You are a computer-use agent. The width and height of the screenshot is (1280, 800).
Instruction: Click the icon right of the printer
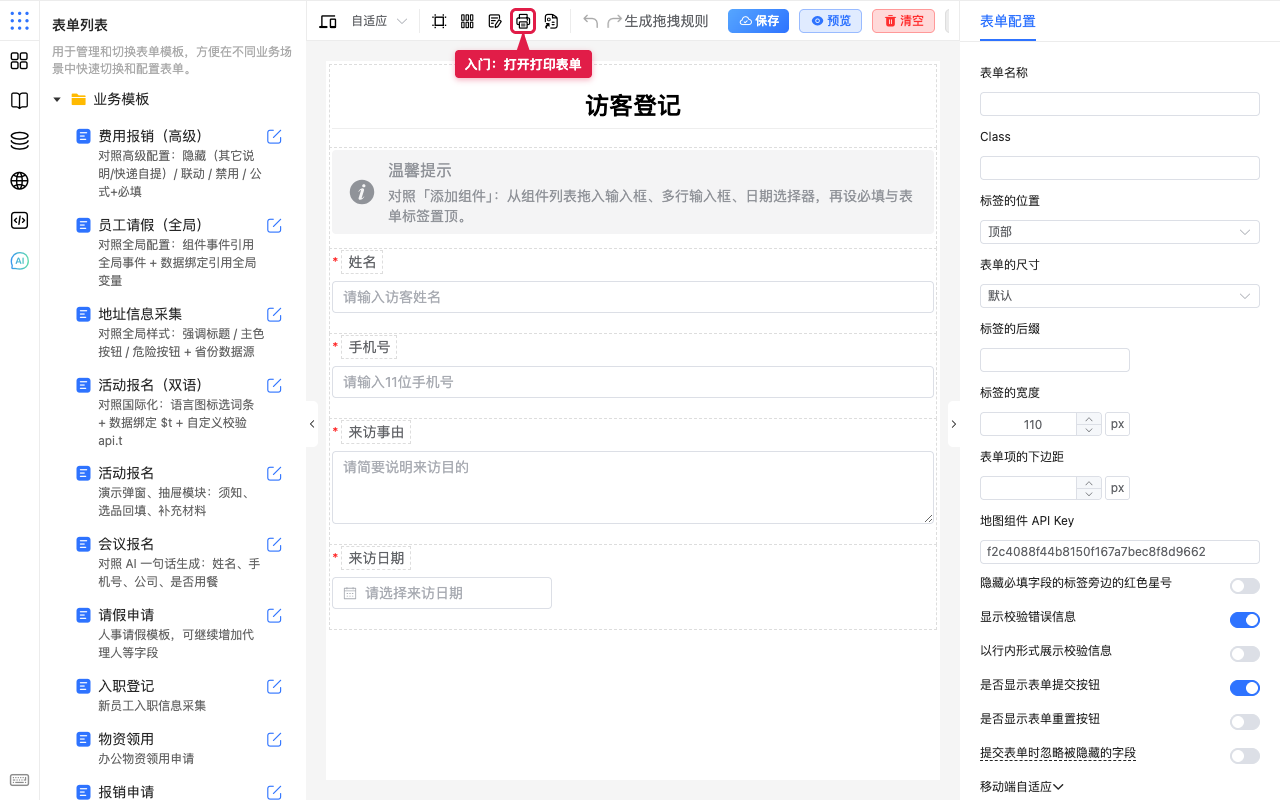point(551,21)
